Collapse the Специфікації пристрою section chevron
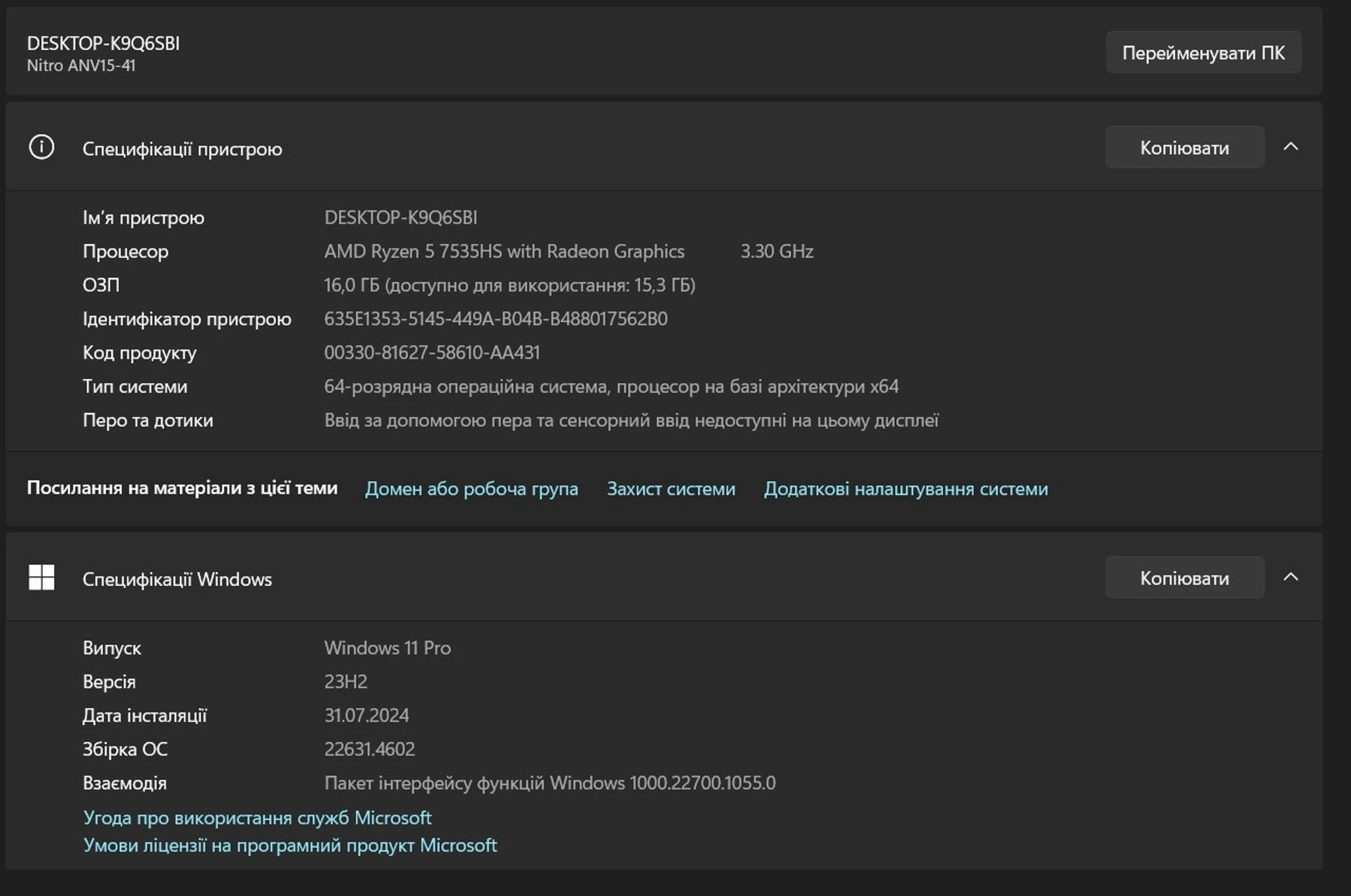Screen dimensions: 1351x896 pyautogui.click(x=1290, y=147)
